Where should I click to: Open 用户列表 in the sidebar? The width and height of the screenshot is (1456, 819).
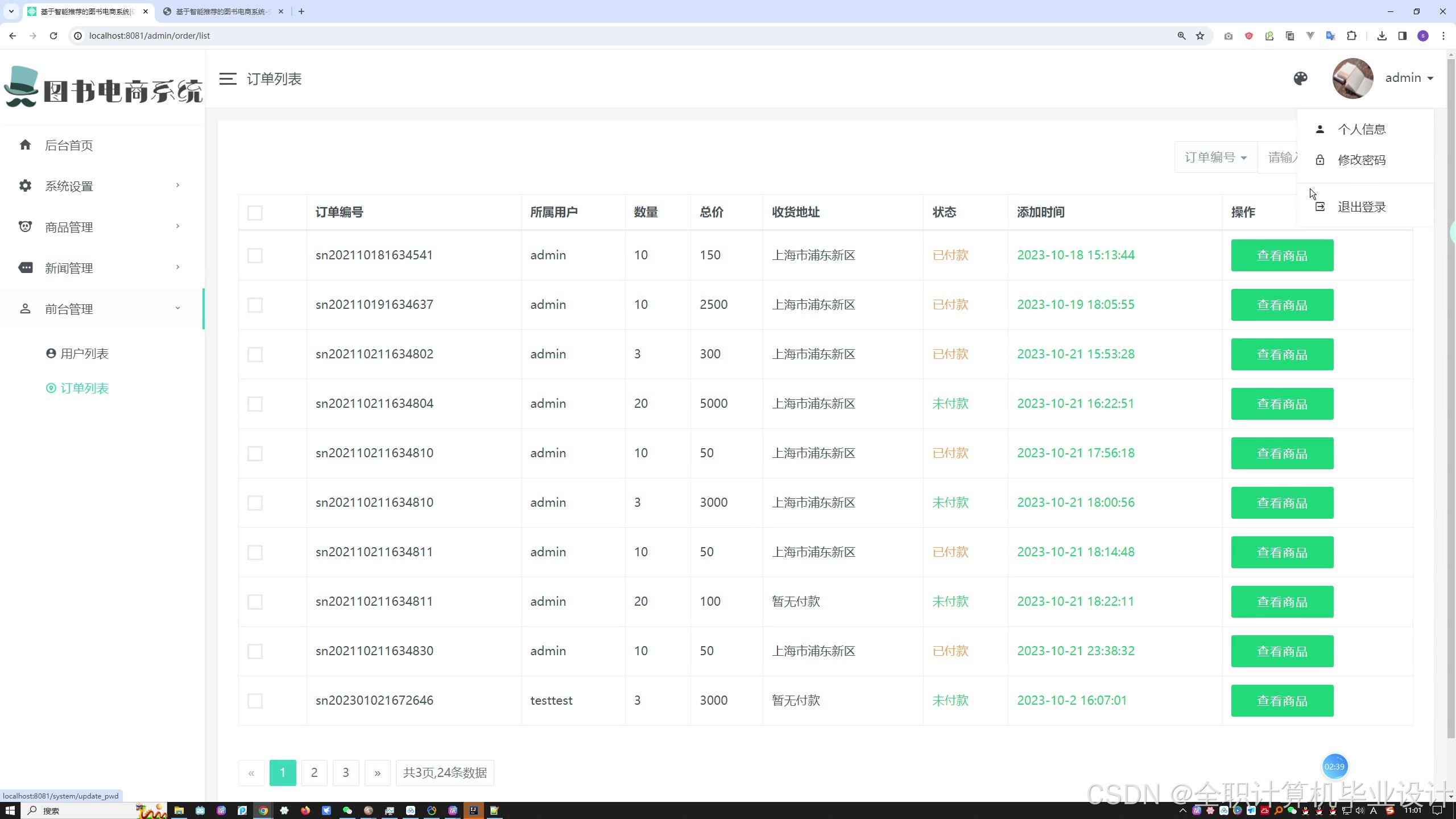[84, 354]
